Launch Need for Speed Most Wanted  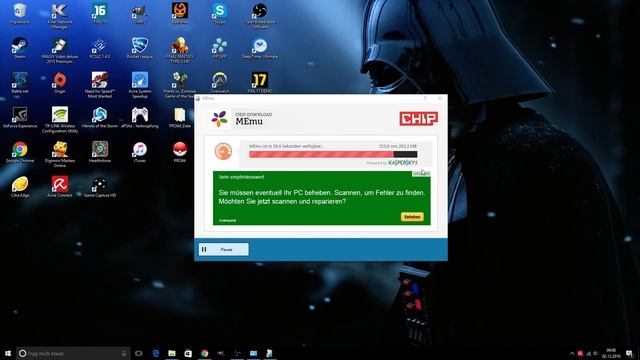point(100,85)
